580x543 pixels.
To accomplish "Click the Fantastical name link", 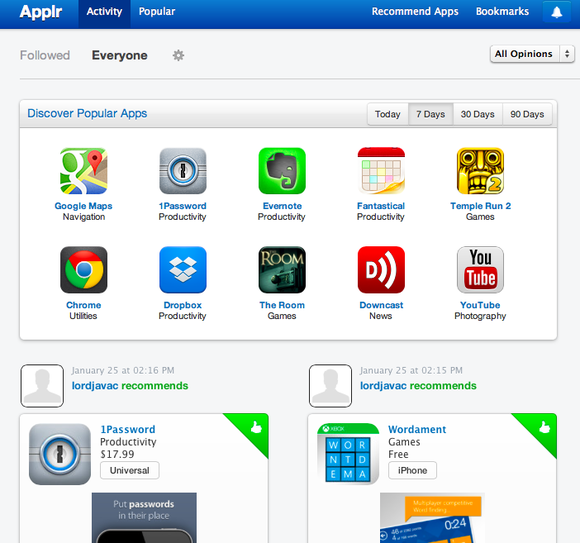I will tap(381, 206).
